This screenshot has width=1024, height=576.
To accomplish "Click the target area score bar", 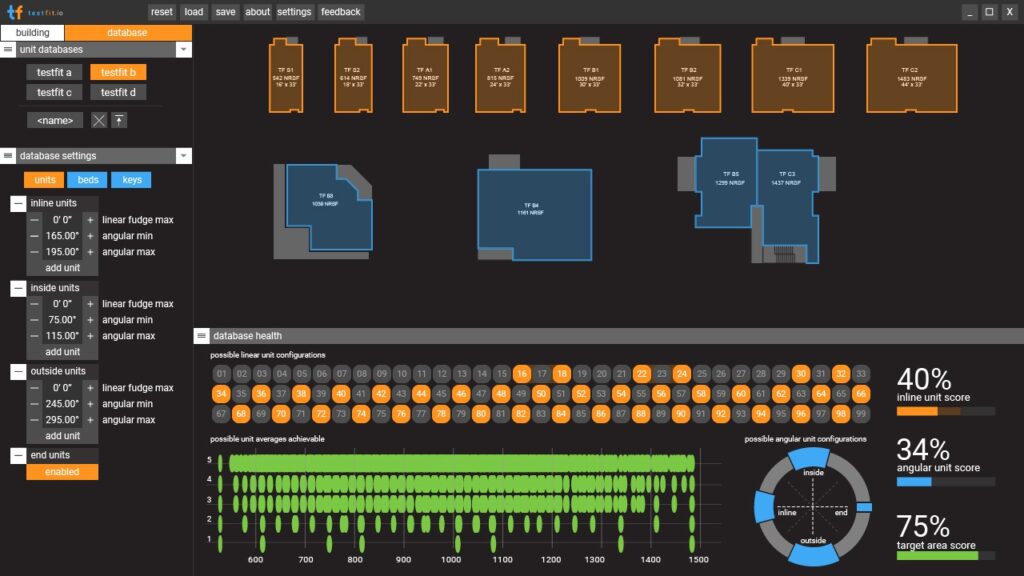I will coord(946,556).
